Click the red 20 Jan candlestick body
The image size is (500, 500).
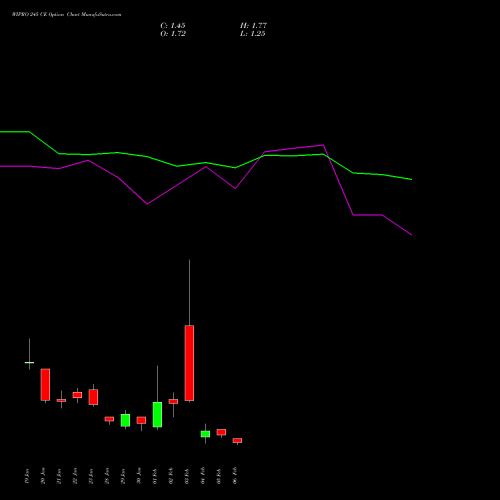point(45,384)
